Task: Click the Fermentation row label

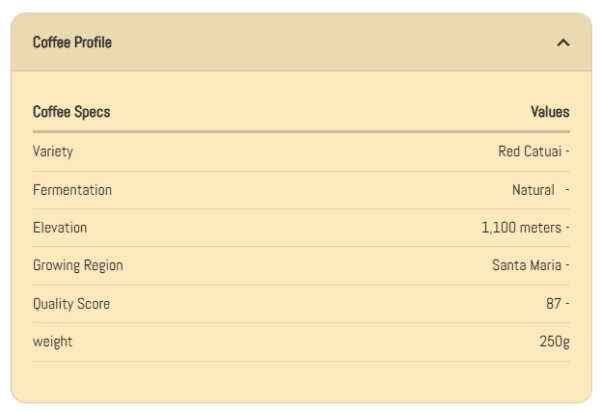Action: (x=72, y=190)
